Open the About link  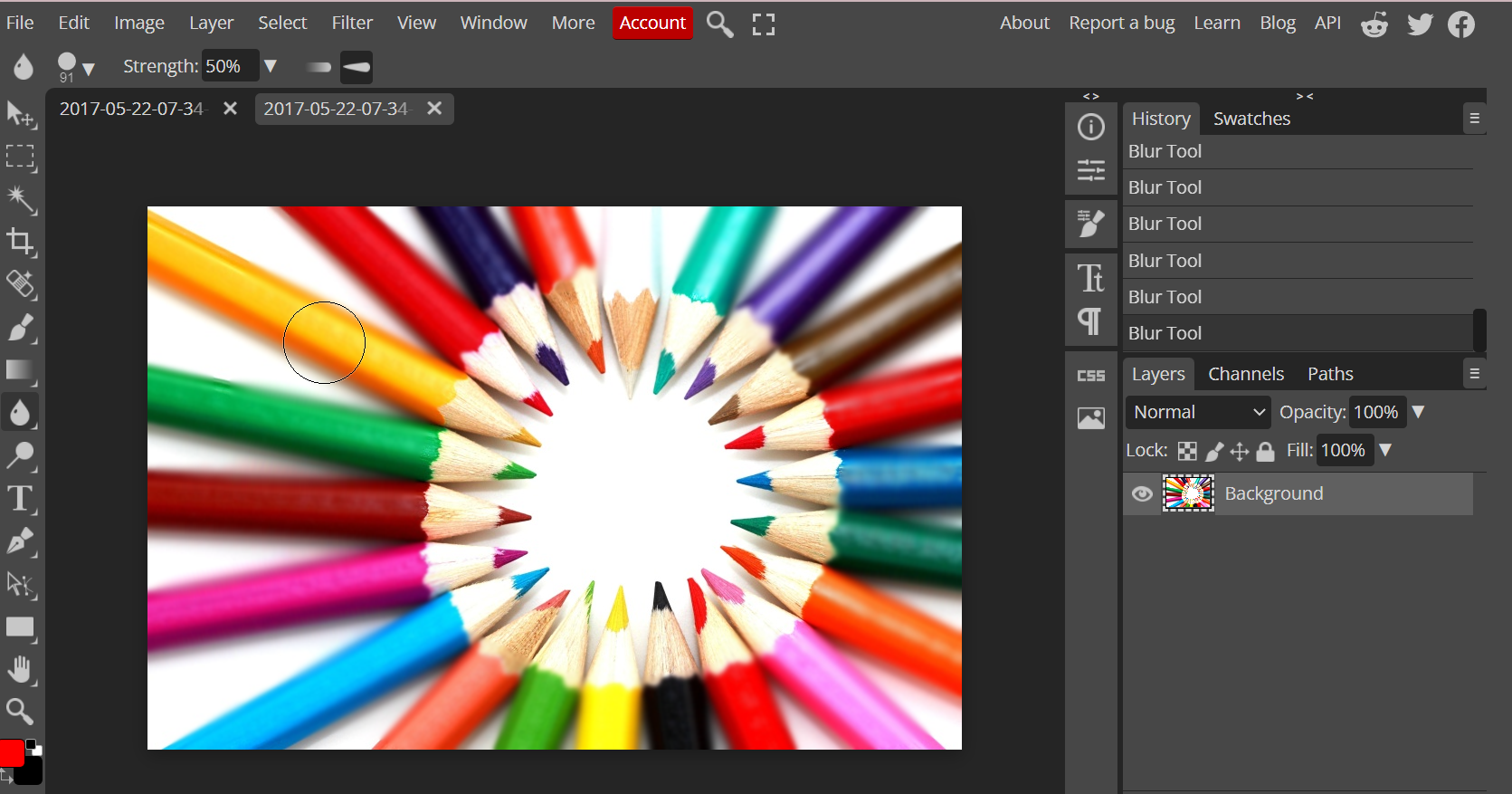[1024, 23]
